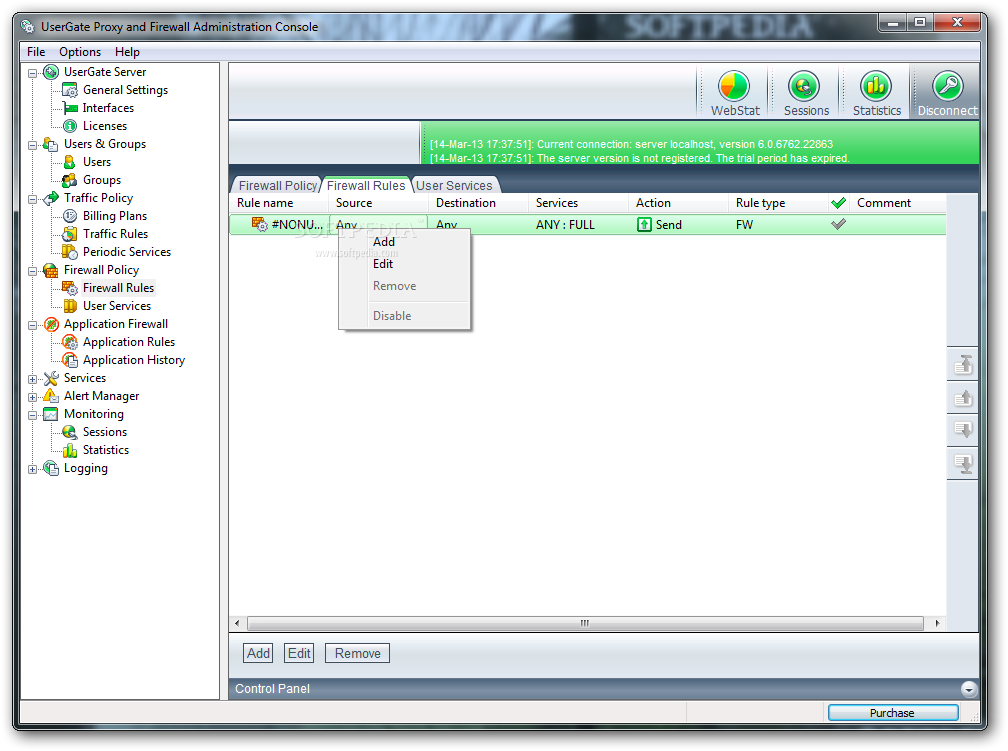Click the Application Rules icon
Screen dimensions: 1008x751
(x=70, y=342)
